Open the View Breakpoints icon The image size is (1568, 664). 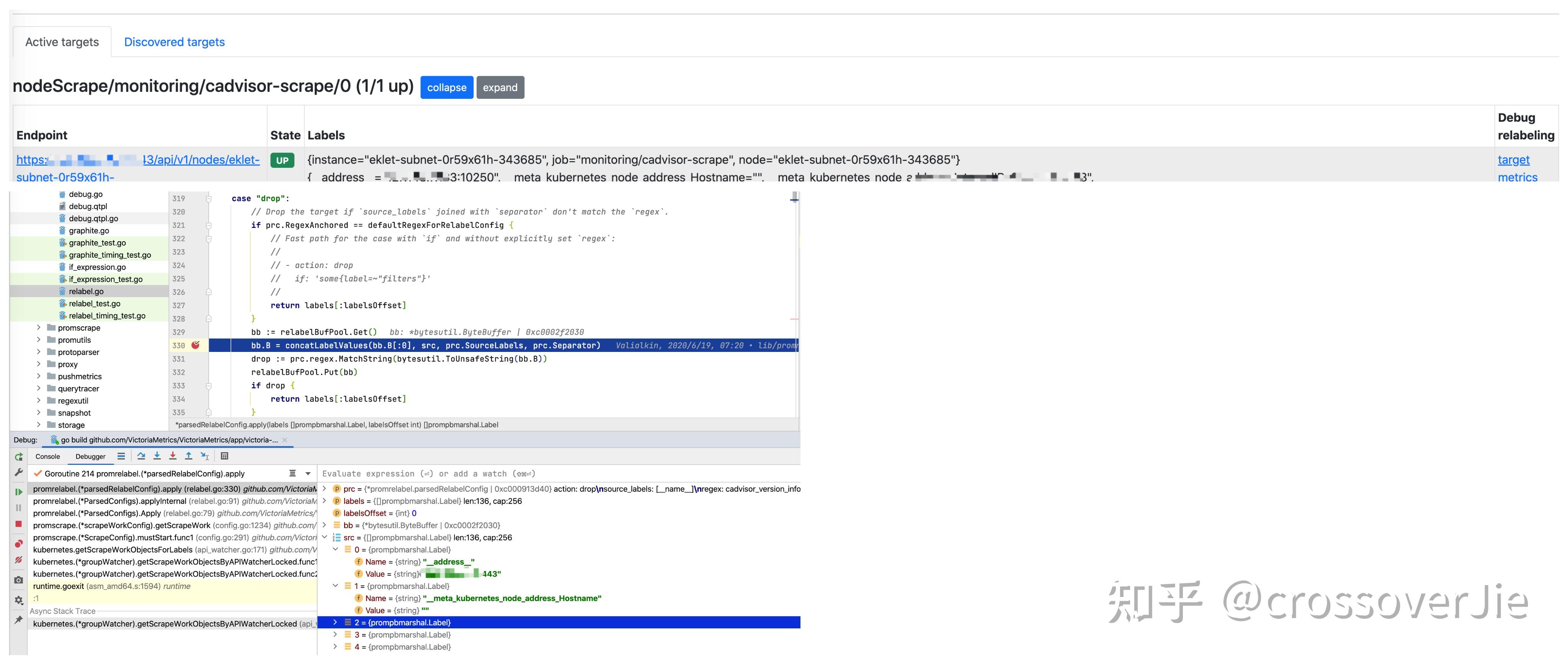pos(19,543)
